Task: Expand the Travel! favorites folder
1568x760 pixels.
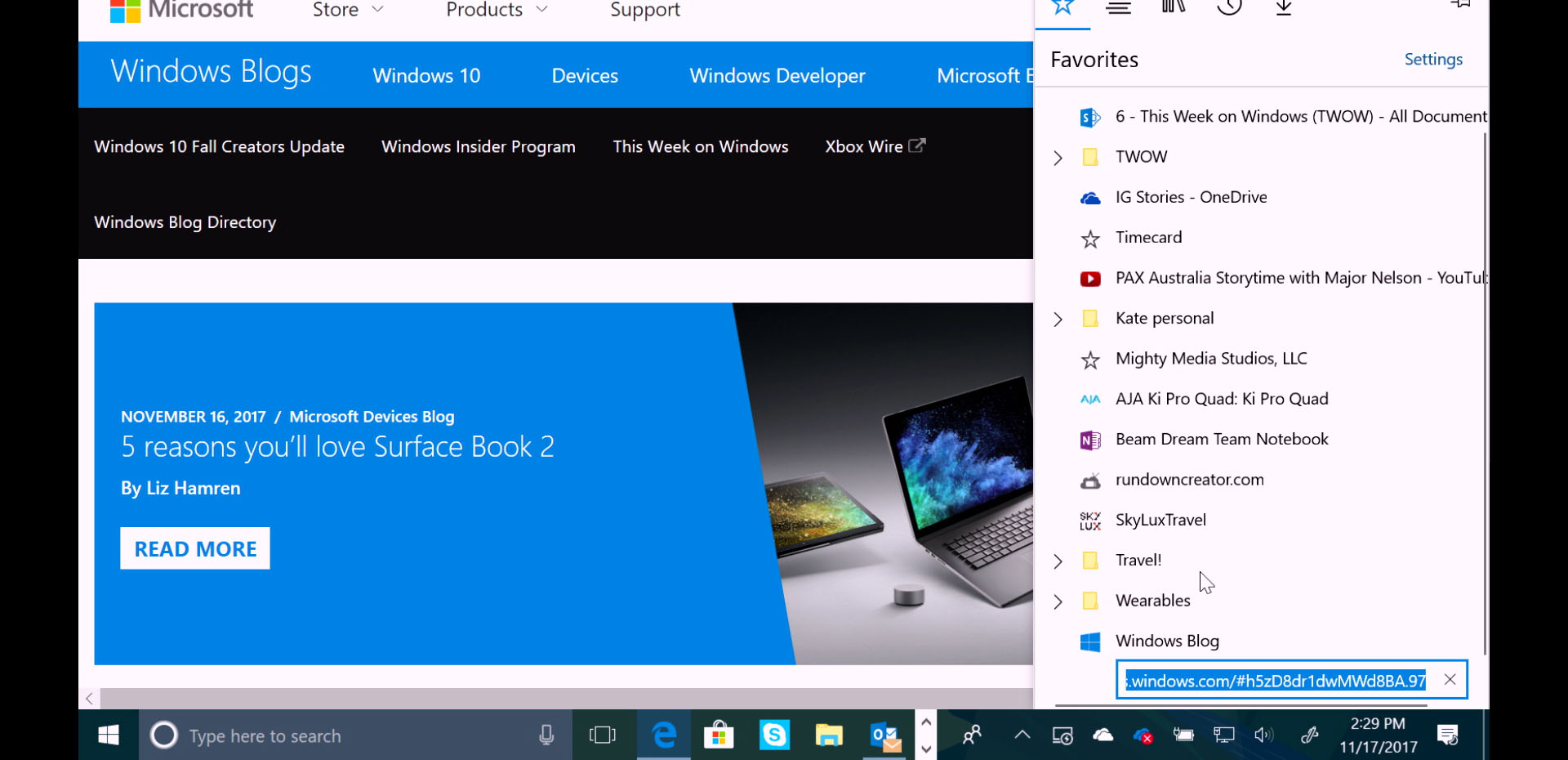Action: point(1058,561)
